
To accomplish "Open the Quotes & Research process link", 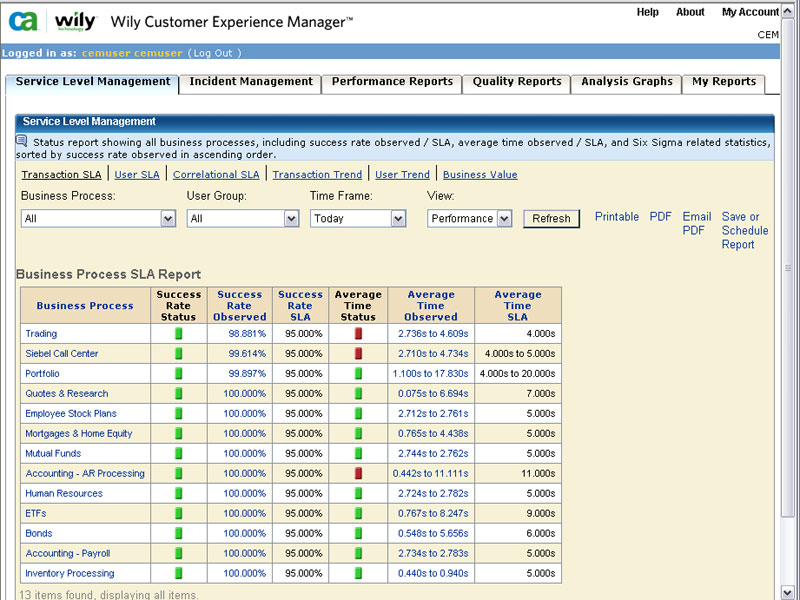I will 67,393.
